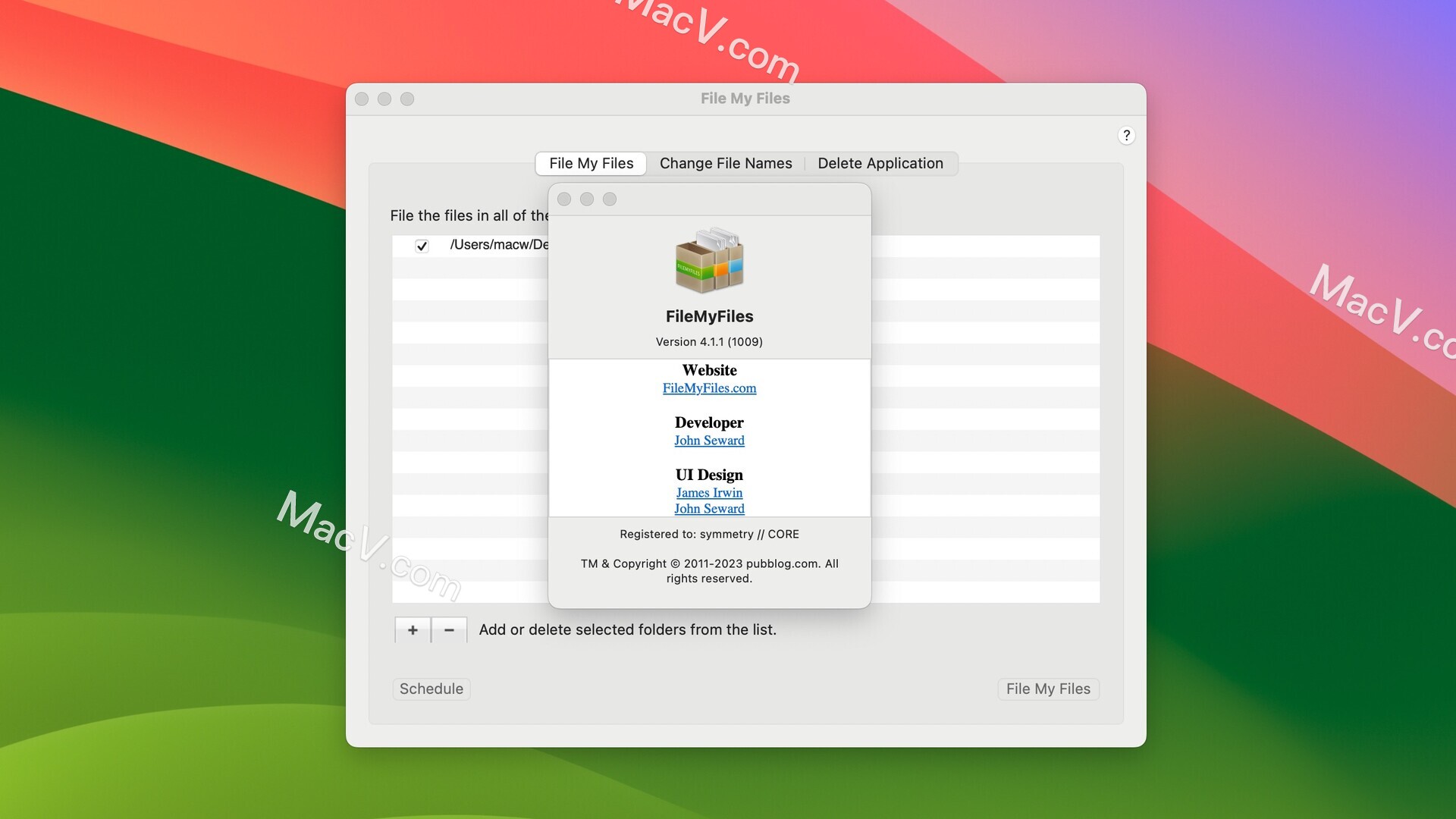Open the James Irwin link

tap(709, 492)
